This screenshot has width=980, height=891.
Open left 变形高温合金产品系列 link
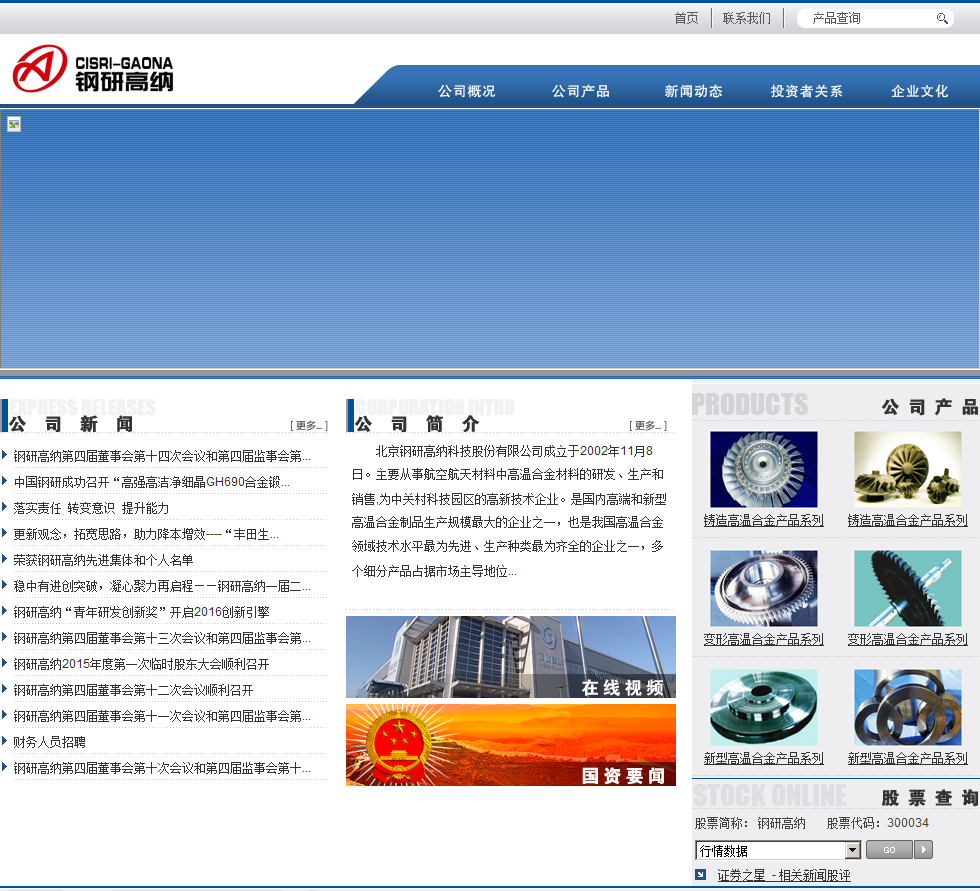coord(764,639)
